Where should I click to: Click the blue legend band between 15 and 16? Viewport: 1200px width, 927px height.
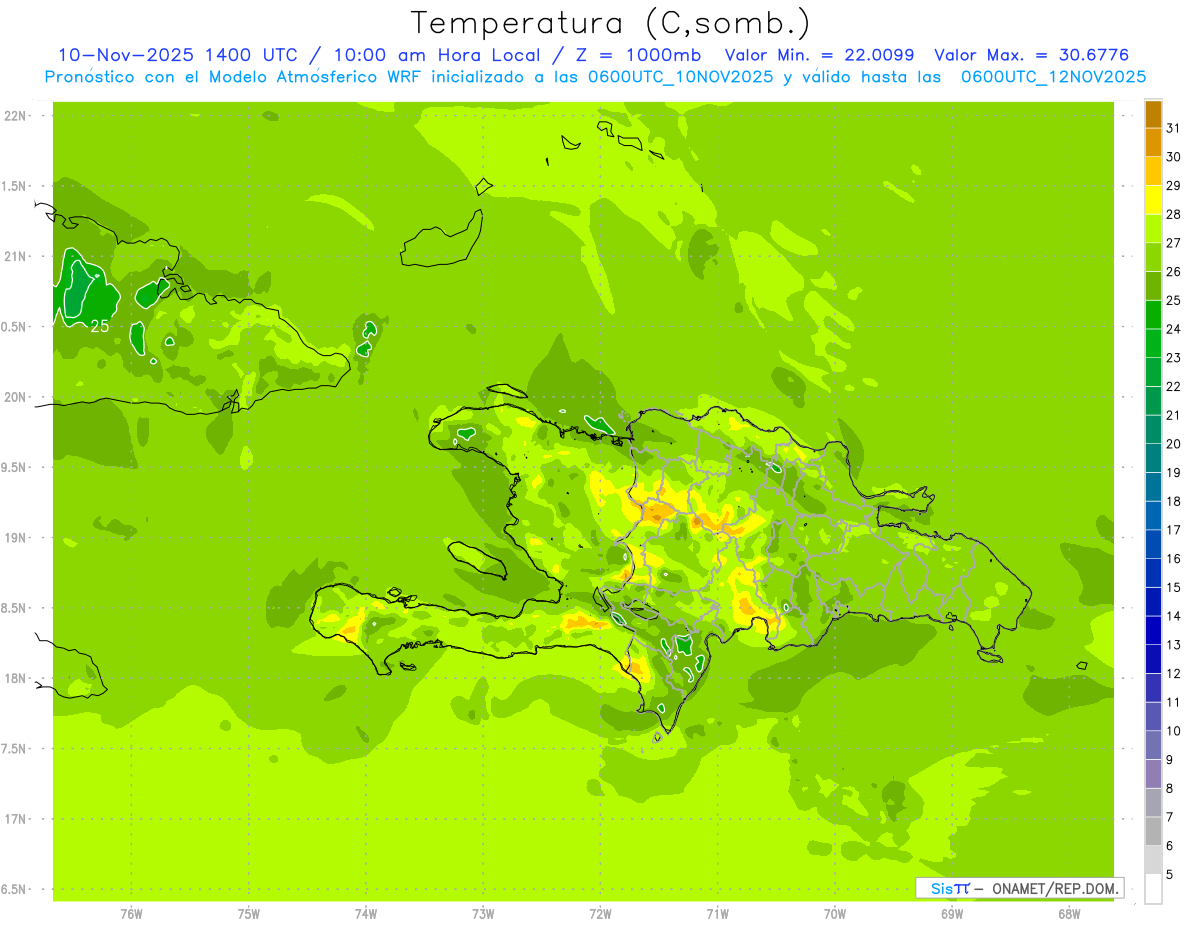[x=1153, y=572]
